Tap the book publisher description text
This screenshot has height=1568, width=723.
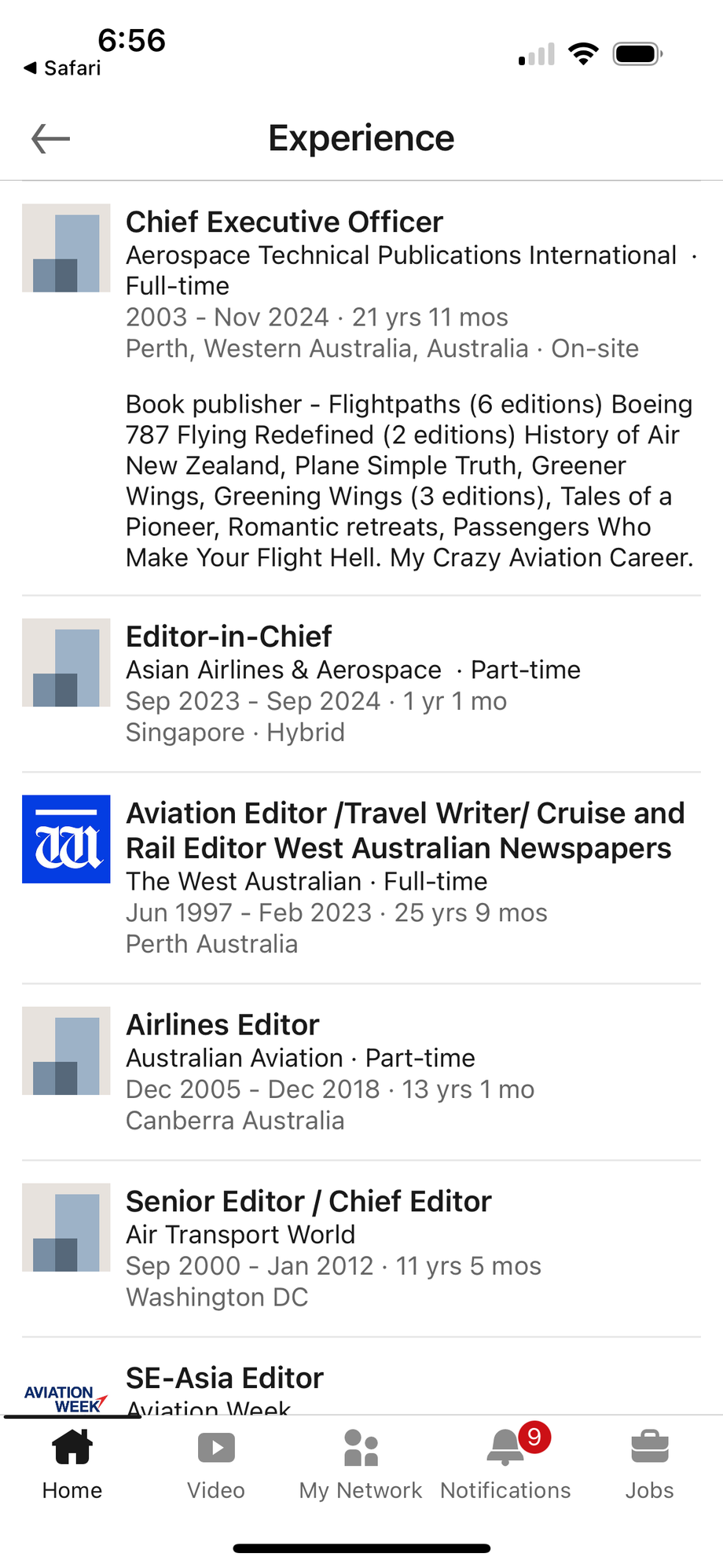pos(409,480)
